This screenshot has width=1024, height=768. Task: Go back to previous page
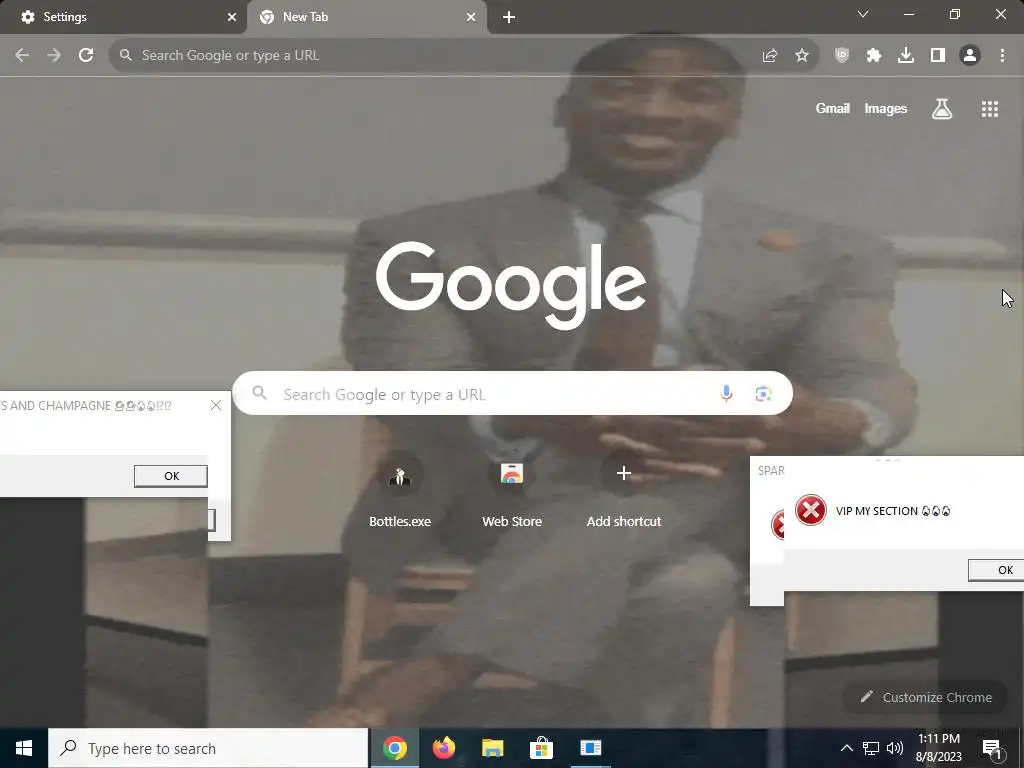tap(22, 56)
